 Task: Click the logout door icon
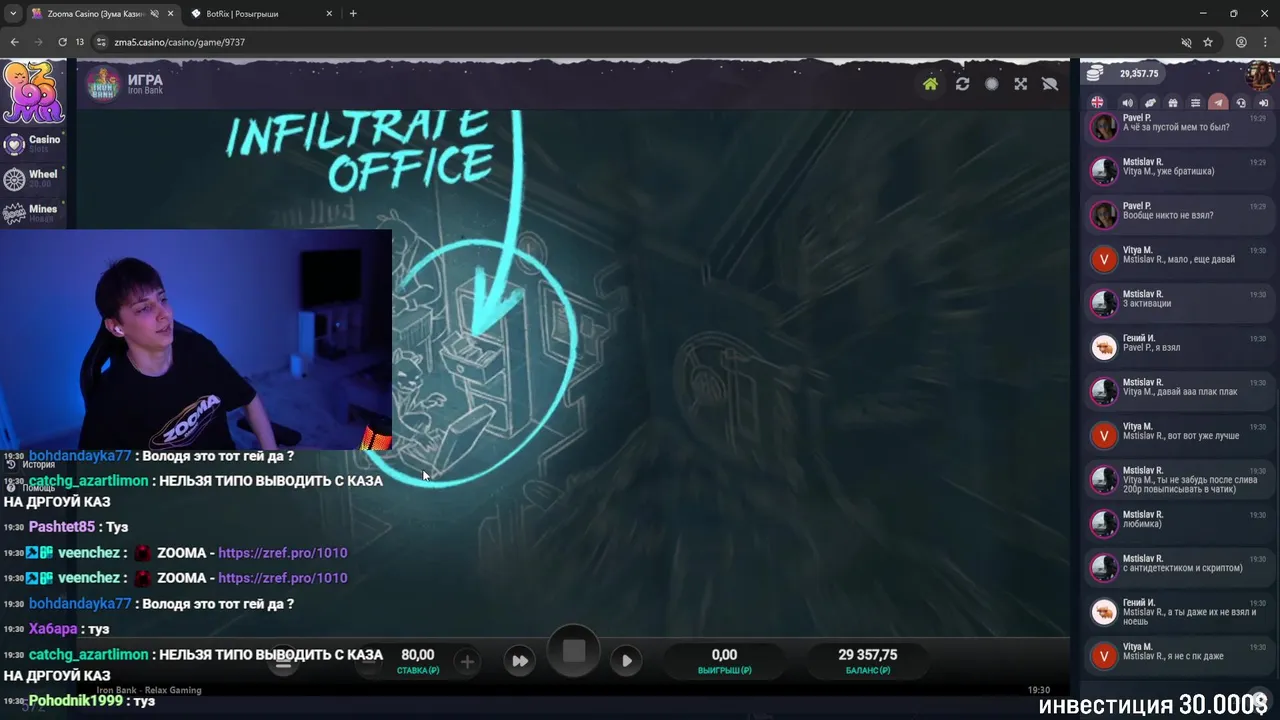pos(1263,102)
